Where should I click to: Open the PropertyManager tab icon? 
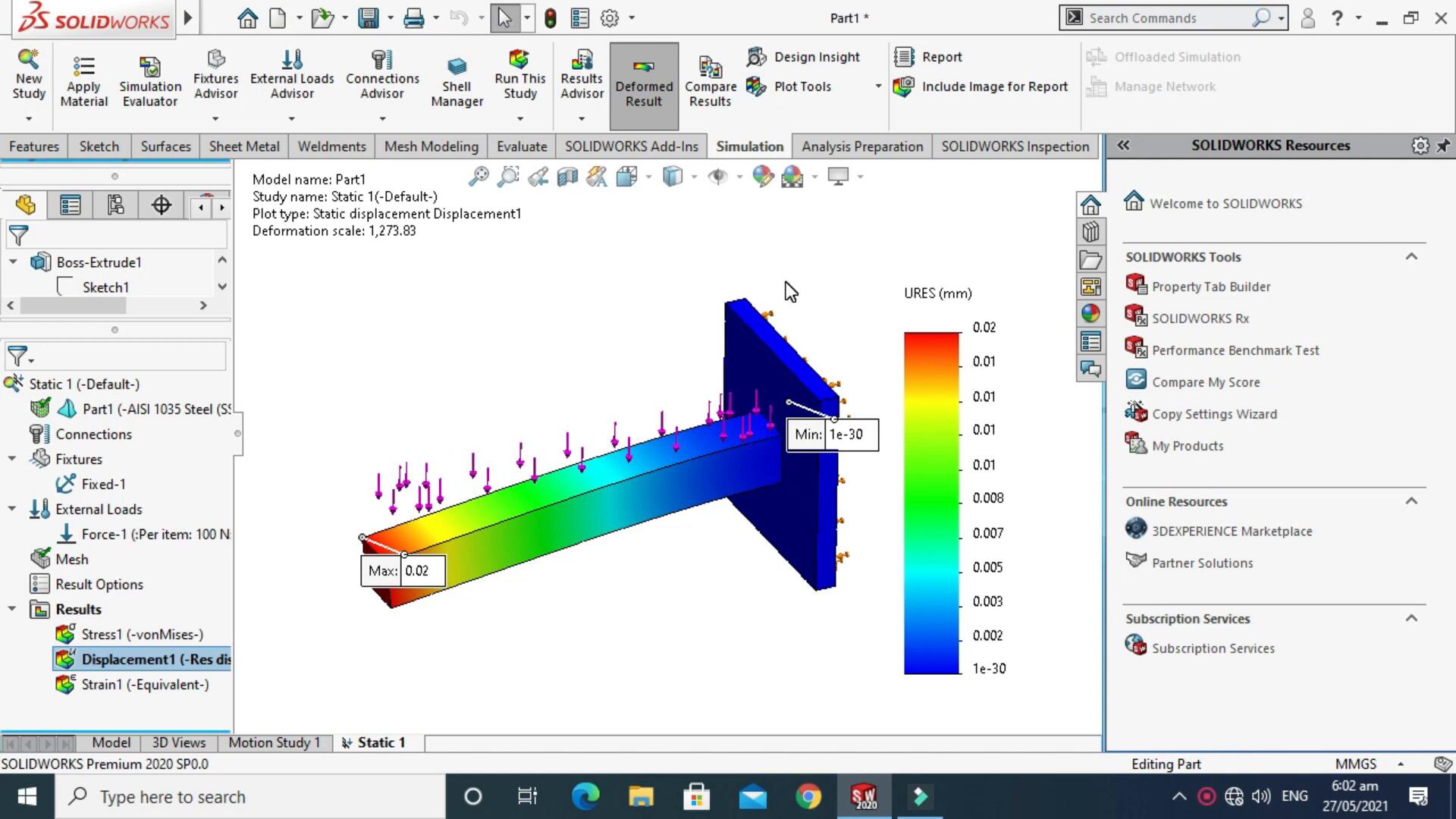[x=71, y=206]
